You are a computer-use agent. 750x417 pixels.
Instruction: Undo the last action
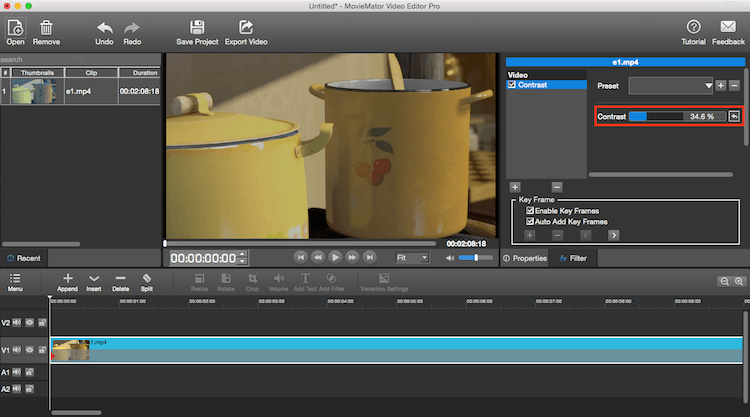click(104, 27)
